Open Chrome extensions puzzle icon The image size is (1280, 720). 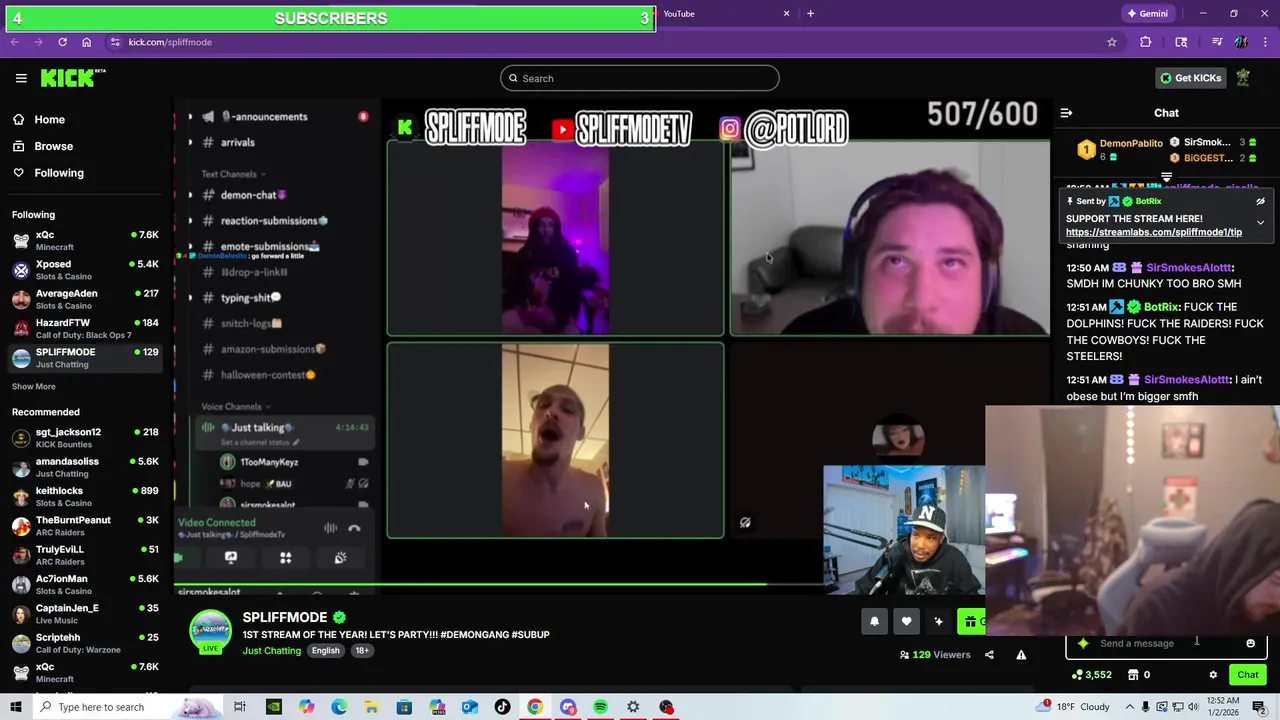click(x=1146, y=42)
